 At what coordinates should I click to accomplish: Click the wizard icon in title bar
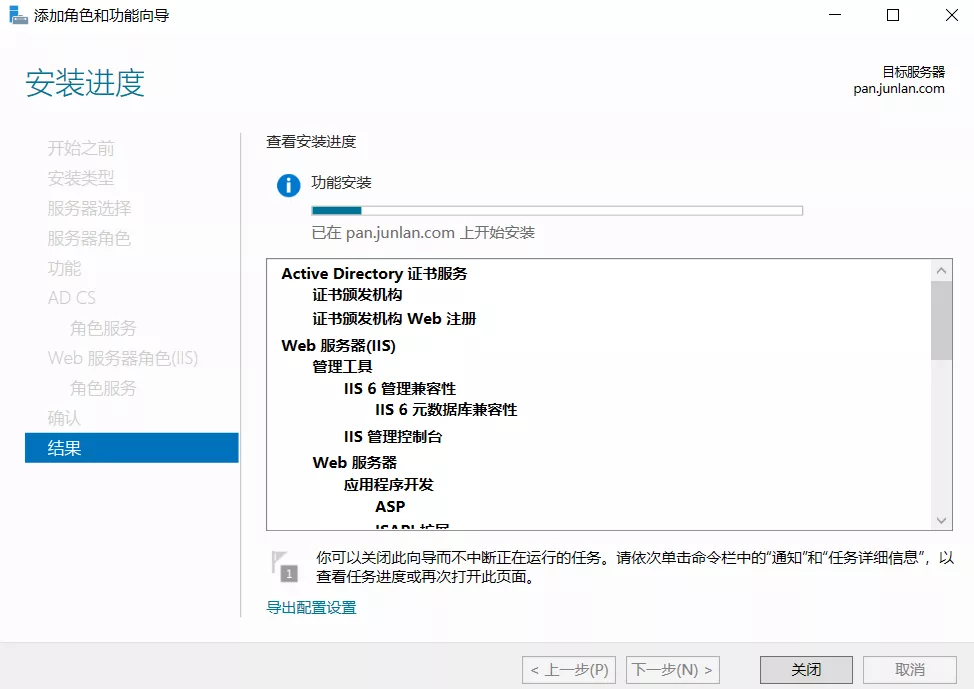tap(18, 16)
